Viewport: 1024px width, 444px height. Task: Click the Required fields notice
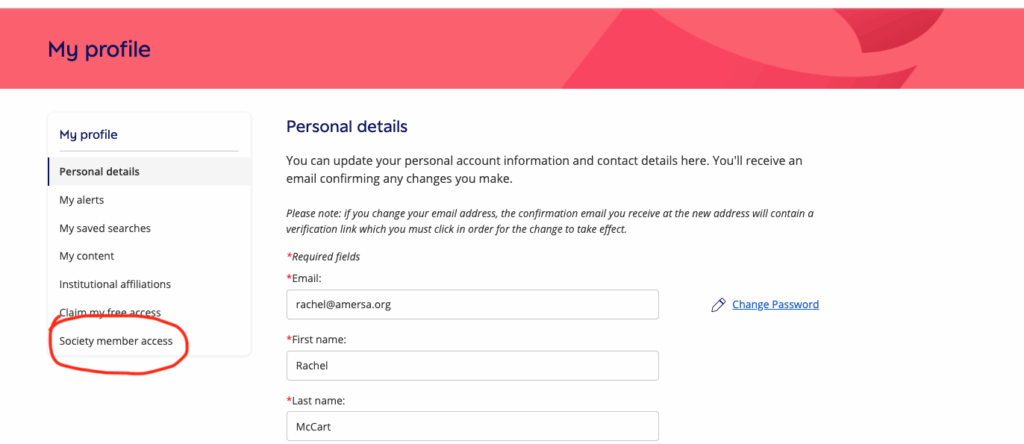point(323,256)
